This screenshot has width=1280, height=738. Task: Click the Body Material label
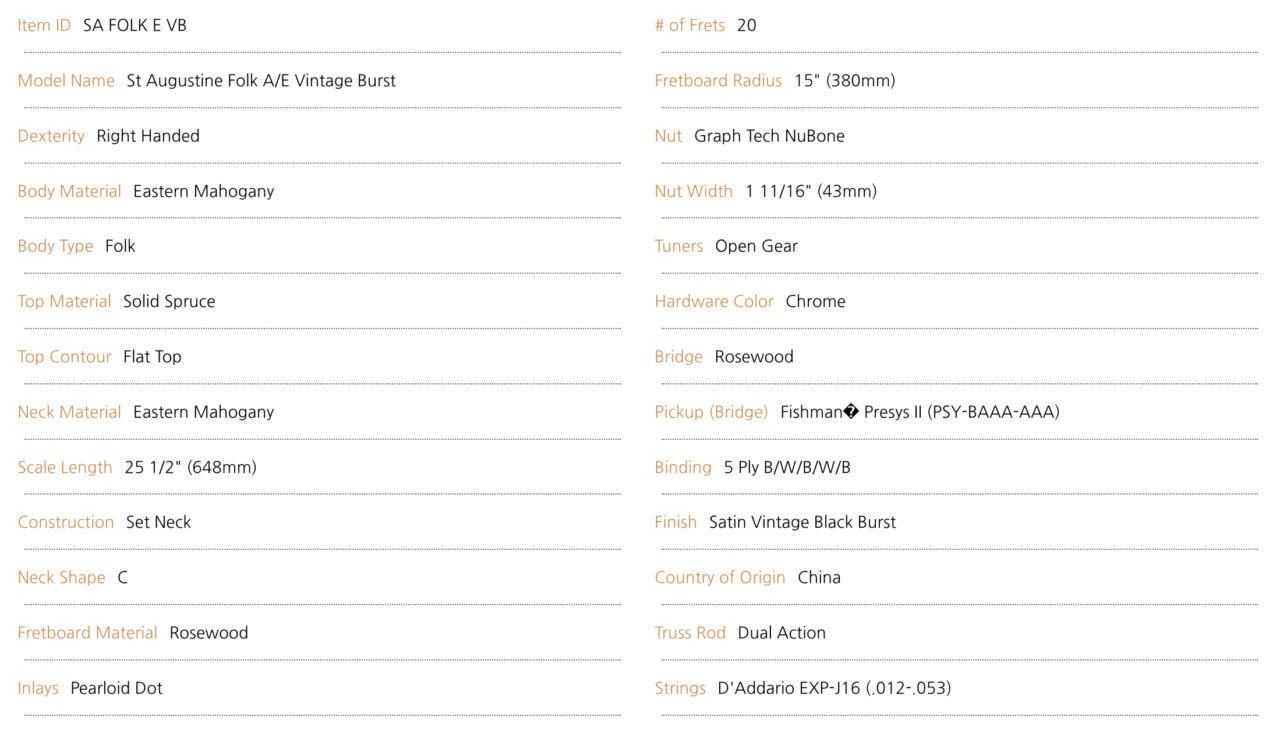tap(69, 191)
